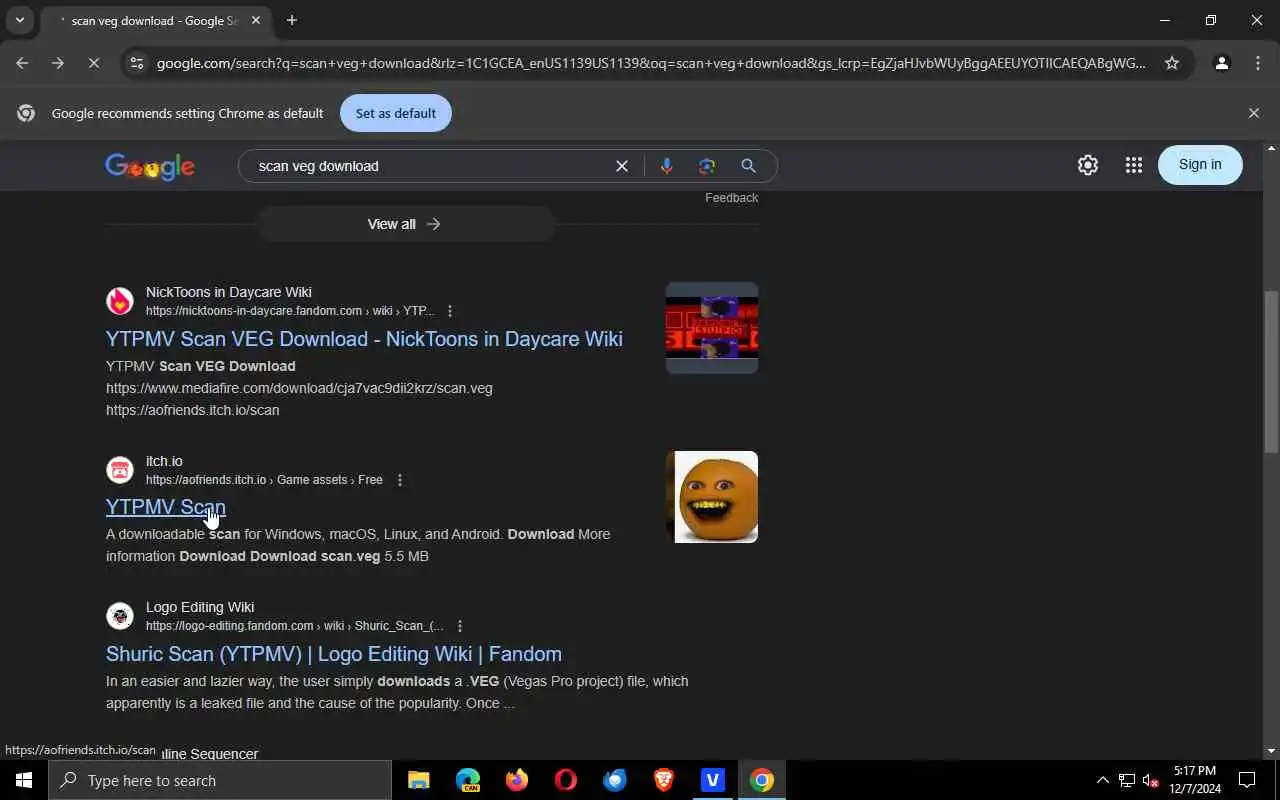Image resolution: width=1280 pixels, height=800 pixels.
Task: Click the address bar URL
Action: 651,63
